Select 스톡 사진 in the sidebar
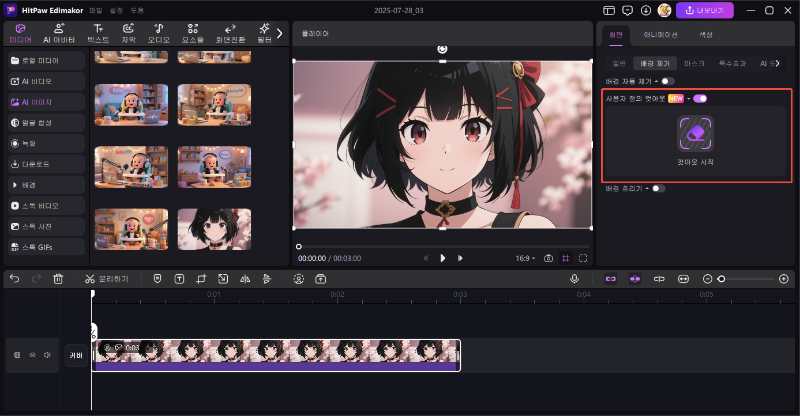800x416 pixels. click(46, 226)
